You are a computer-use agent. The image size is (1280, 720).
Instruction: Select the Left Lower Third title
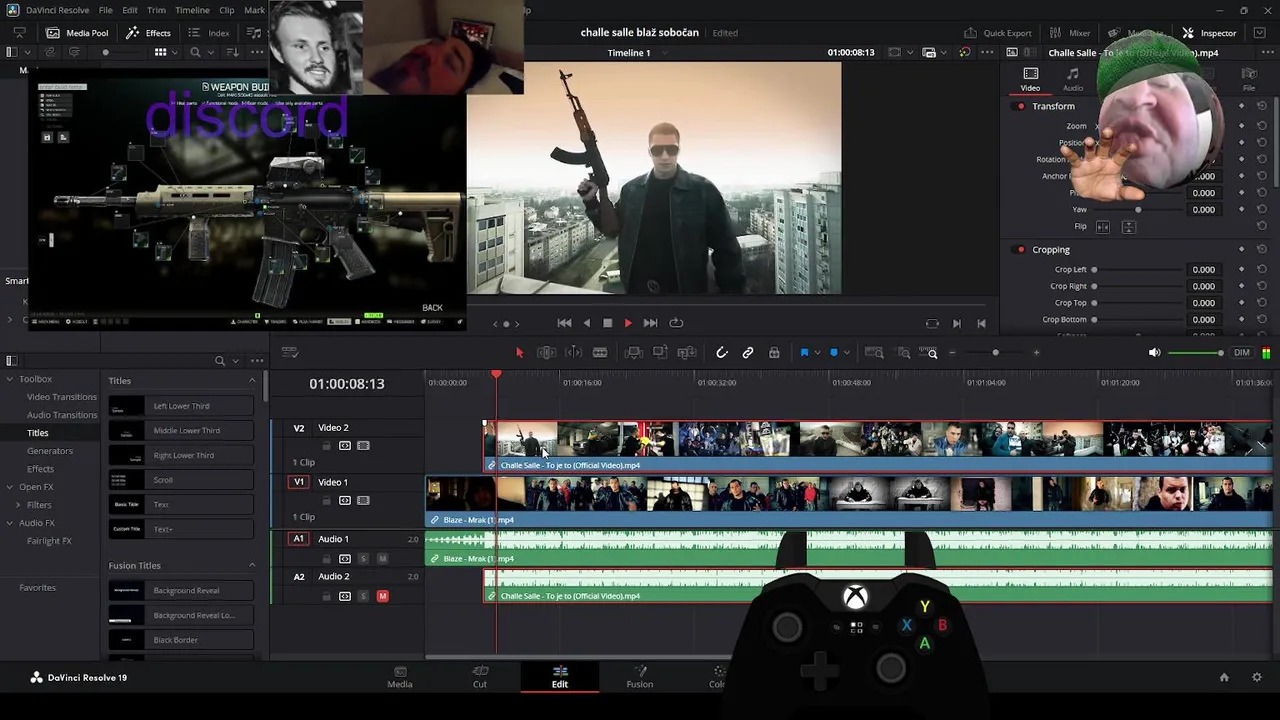coord(181,406)
